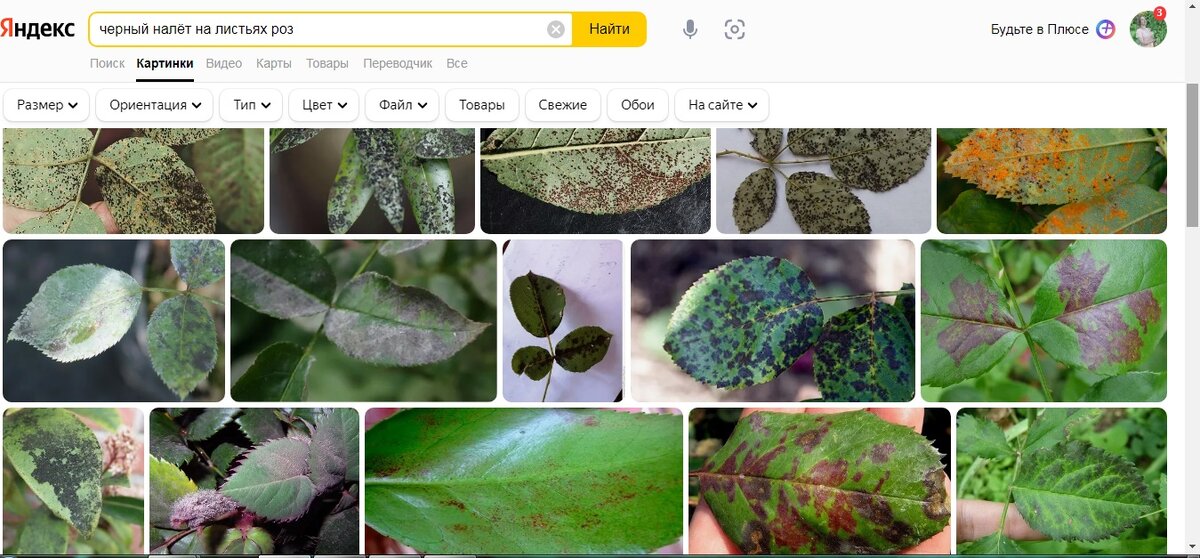Click the Найти search button
Image resolution: width=1200 pixels, height=558 pixels.
[x=609, y=29]
